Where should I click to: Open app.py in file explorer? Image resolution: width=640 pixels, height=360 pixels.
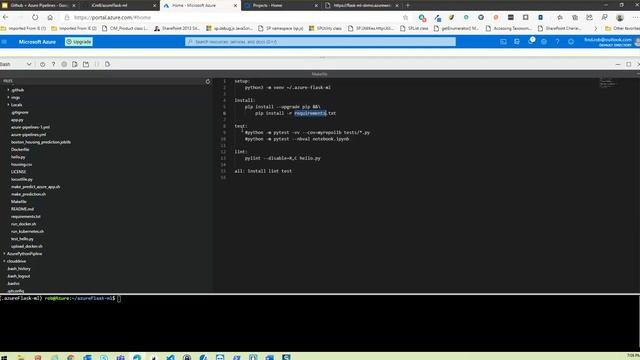(x=17, y=120)
